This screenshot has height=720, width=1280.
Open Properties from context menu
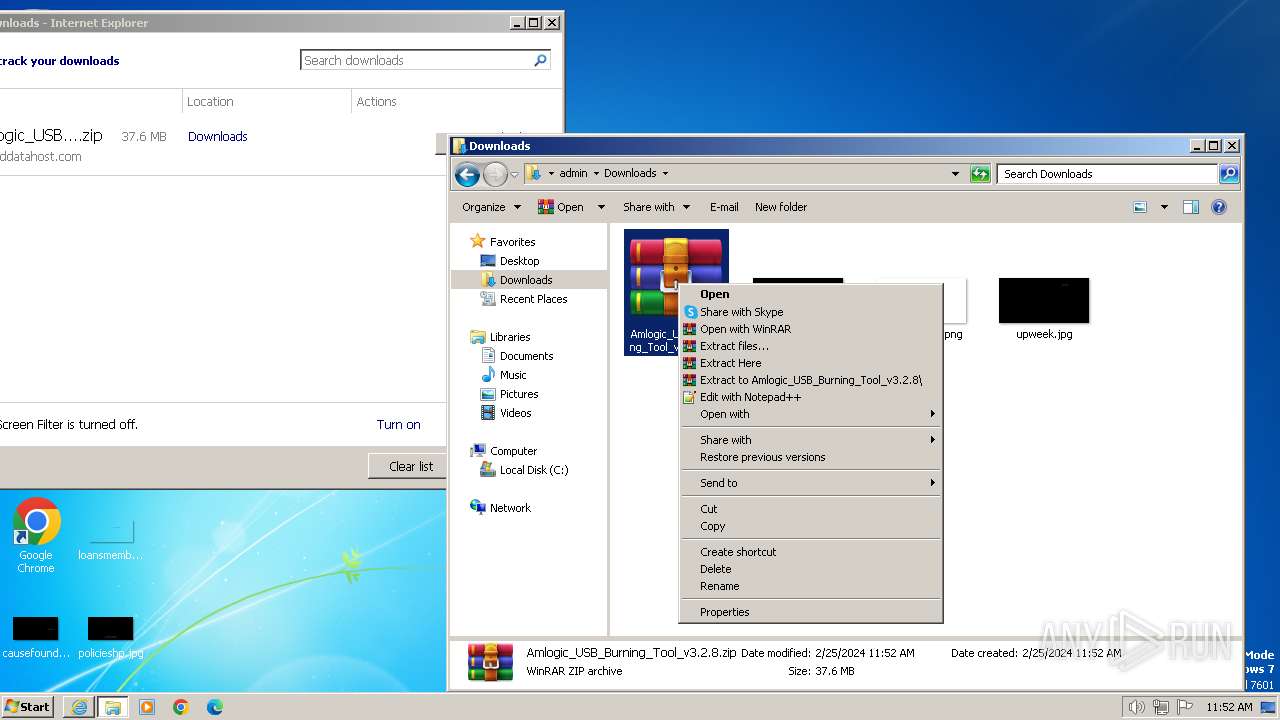click(x=810, y=612)
